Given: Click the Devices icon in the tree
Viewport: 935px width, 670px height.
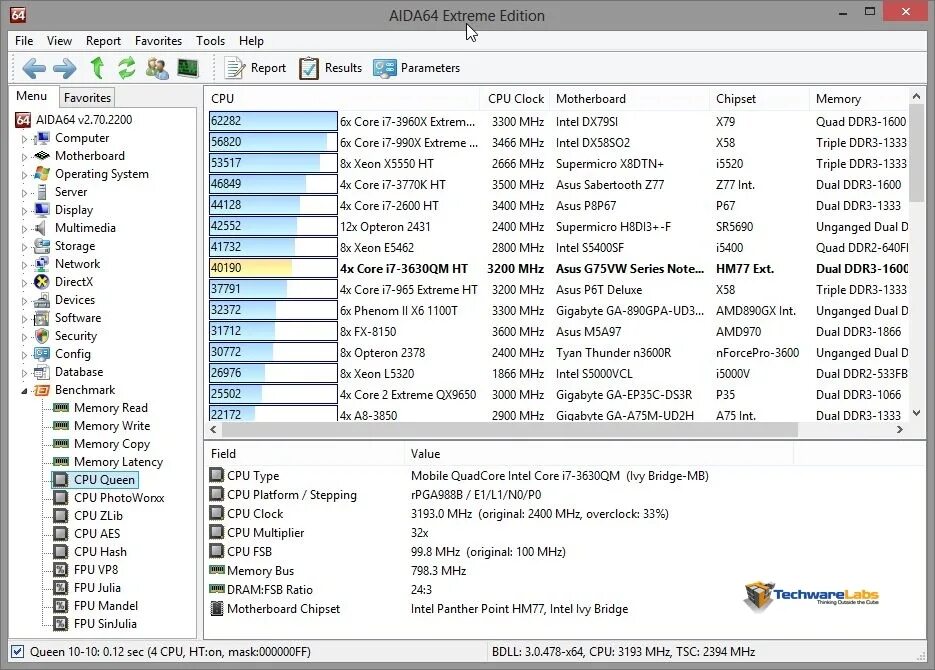Looking at the screenshot, I should [42, 300].
